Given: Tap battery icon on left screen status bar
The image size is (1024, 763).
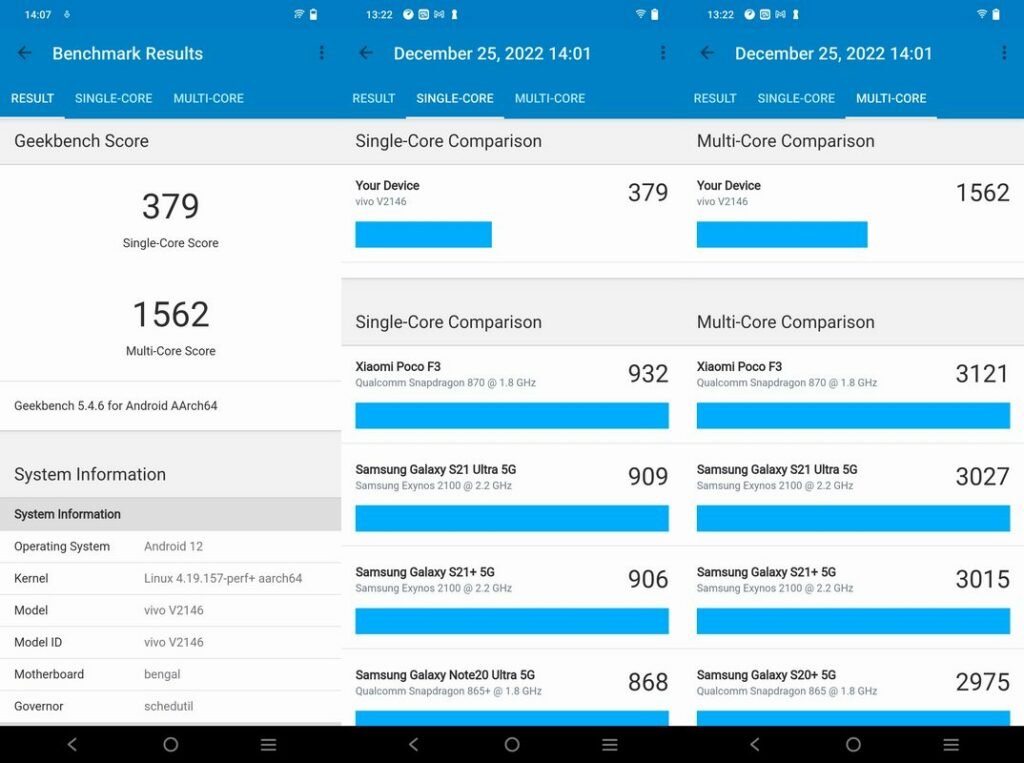Looking at the screenshot, I should [x=313, y=14].
